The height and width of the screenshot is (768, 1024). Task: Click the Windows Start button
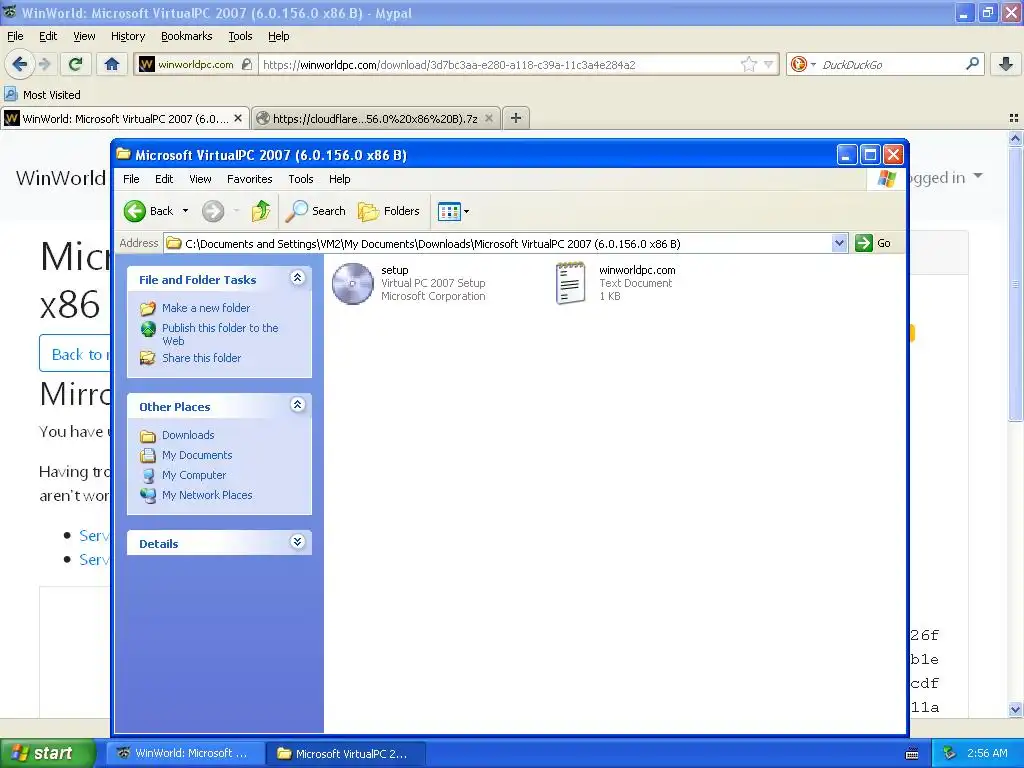pos(46,754)
